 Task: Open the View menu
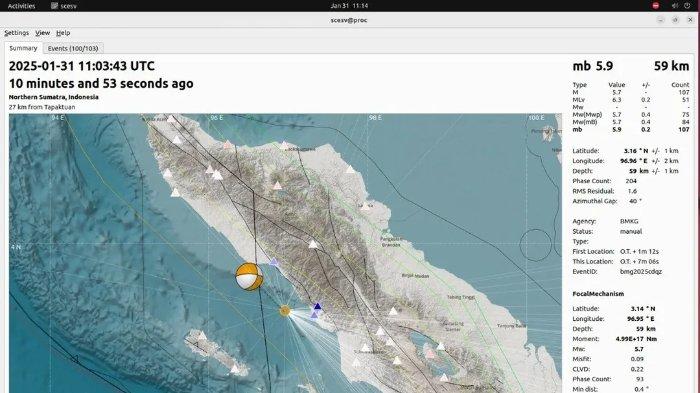click(42, 33)
